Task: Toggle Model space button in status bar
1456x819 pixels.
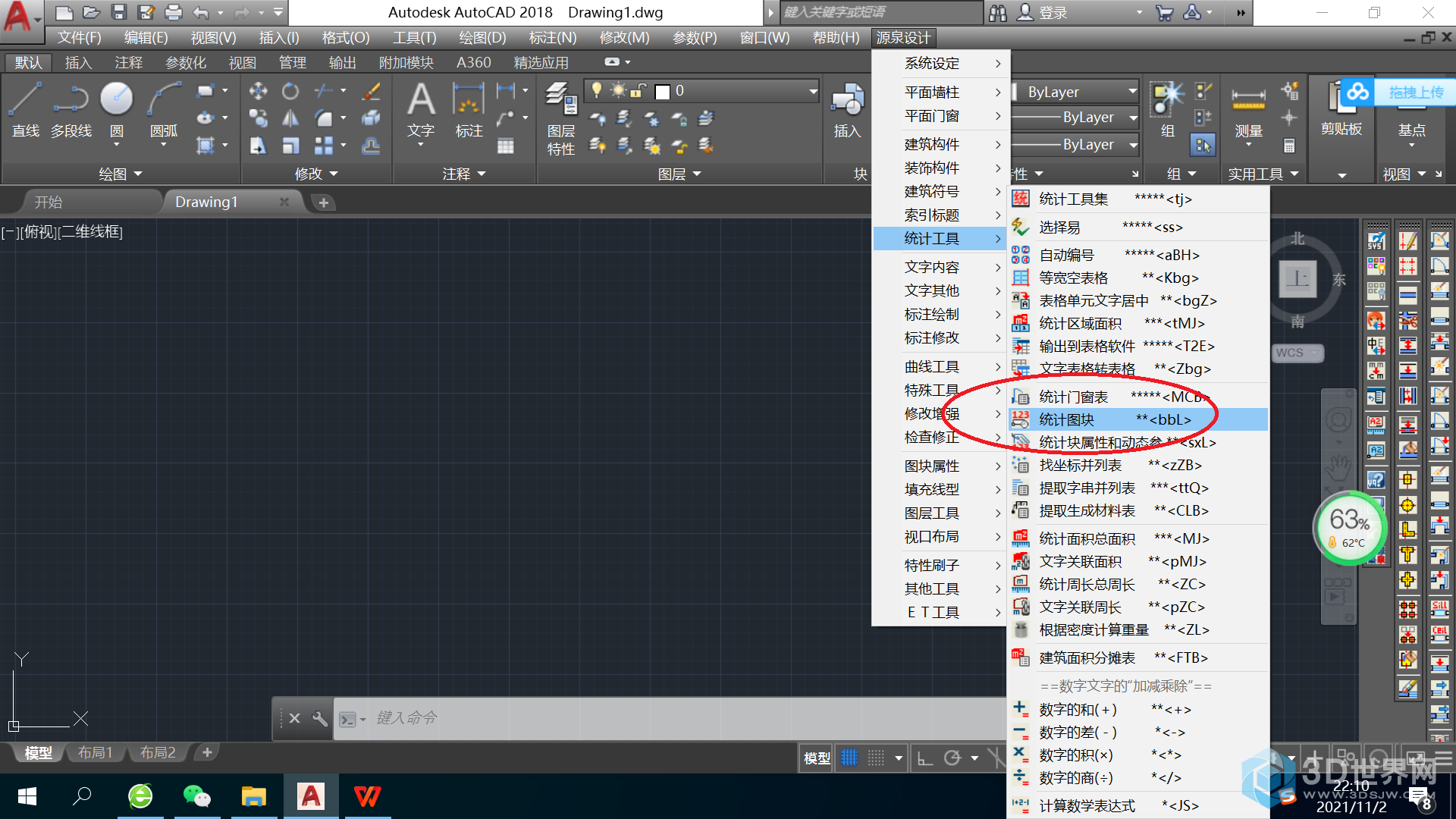Action: (x=817, y=758)
